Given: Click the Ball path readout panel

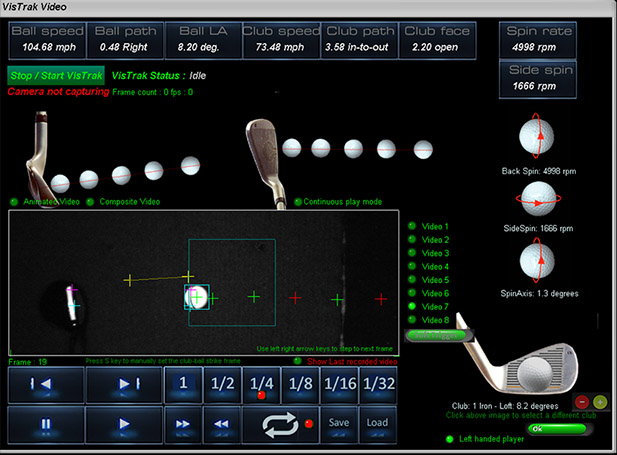Looking at the screenshot, I should click(125, 40).
